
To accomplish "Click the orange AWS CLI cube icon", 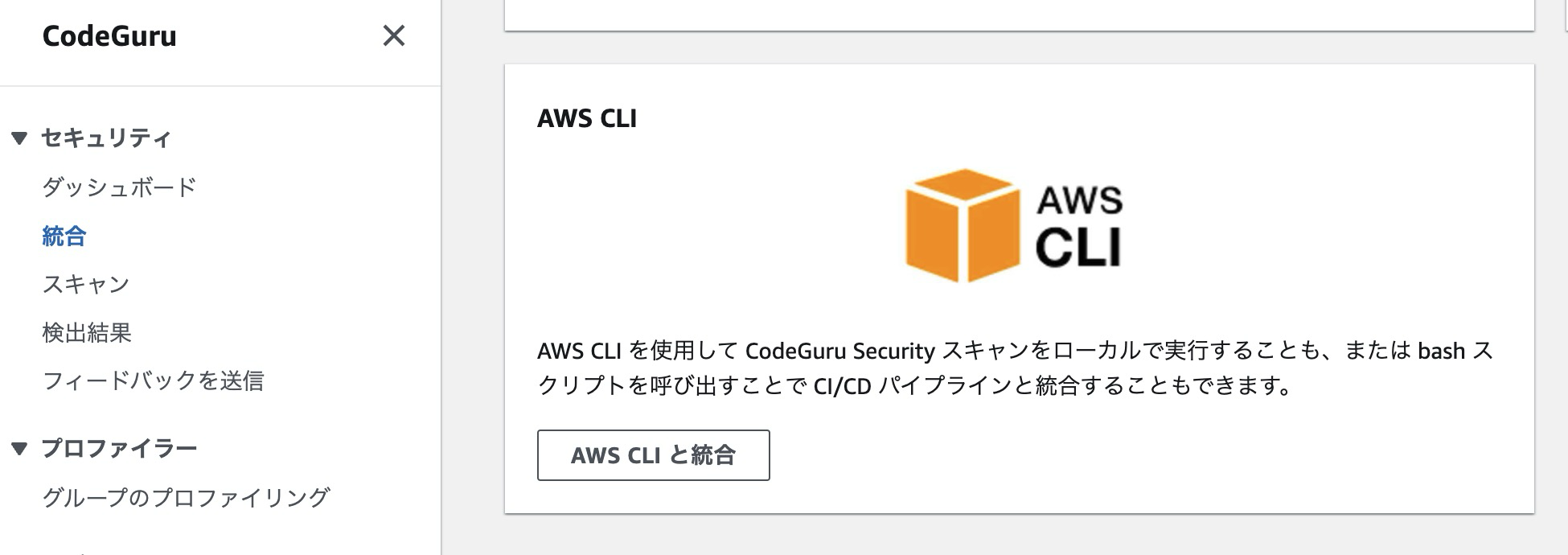I will point(963,225).
